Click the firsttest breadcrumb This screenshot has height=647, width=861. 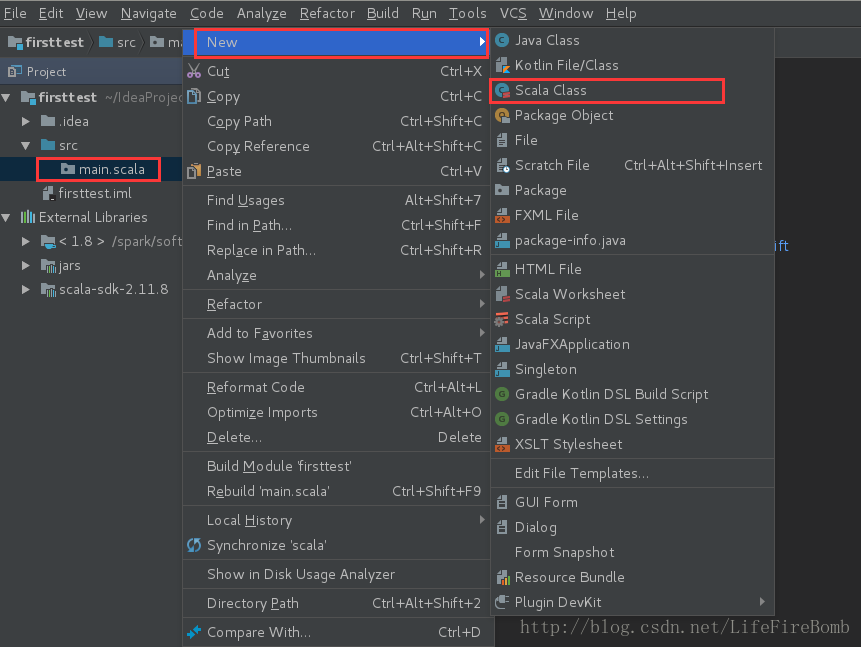tap(47, 42)
